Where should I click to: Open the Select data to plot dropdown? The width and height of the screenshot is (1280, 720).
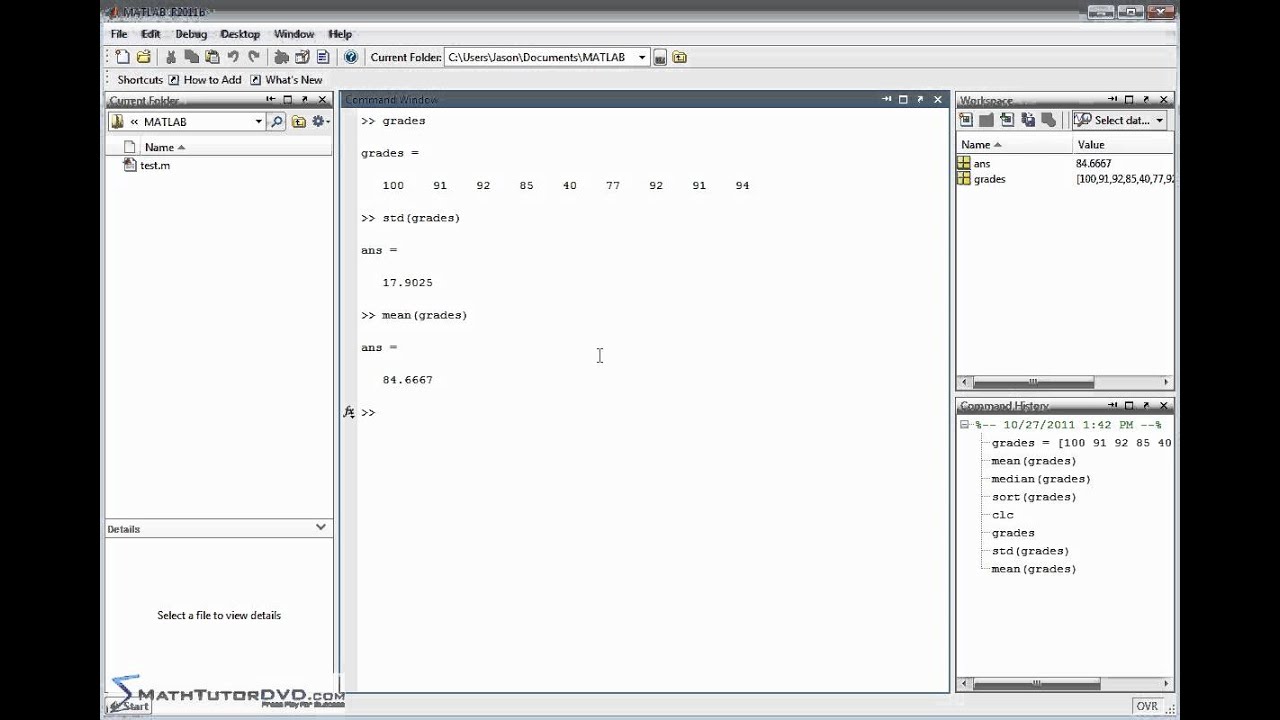click(1120, 120)
